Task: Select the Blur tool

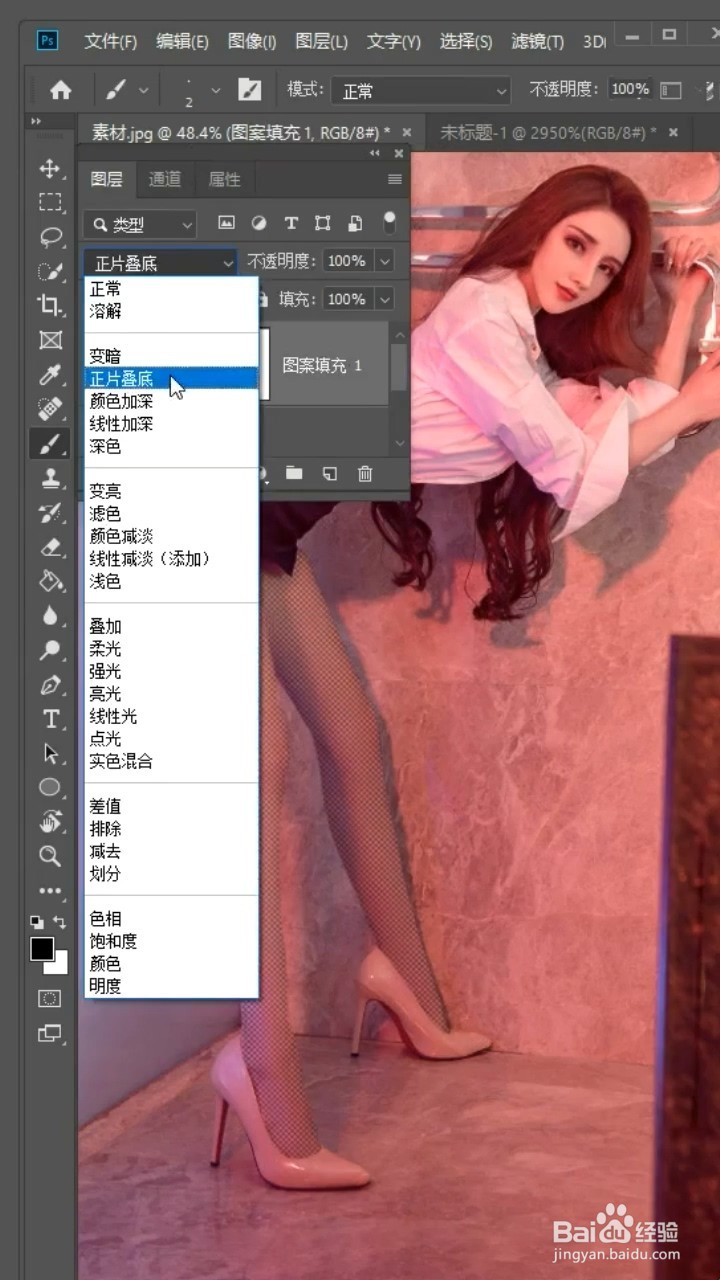Action: pos(50,616)
